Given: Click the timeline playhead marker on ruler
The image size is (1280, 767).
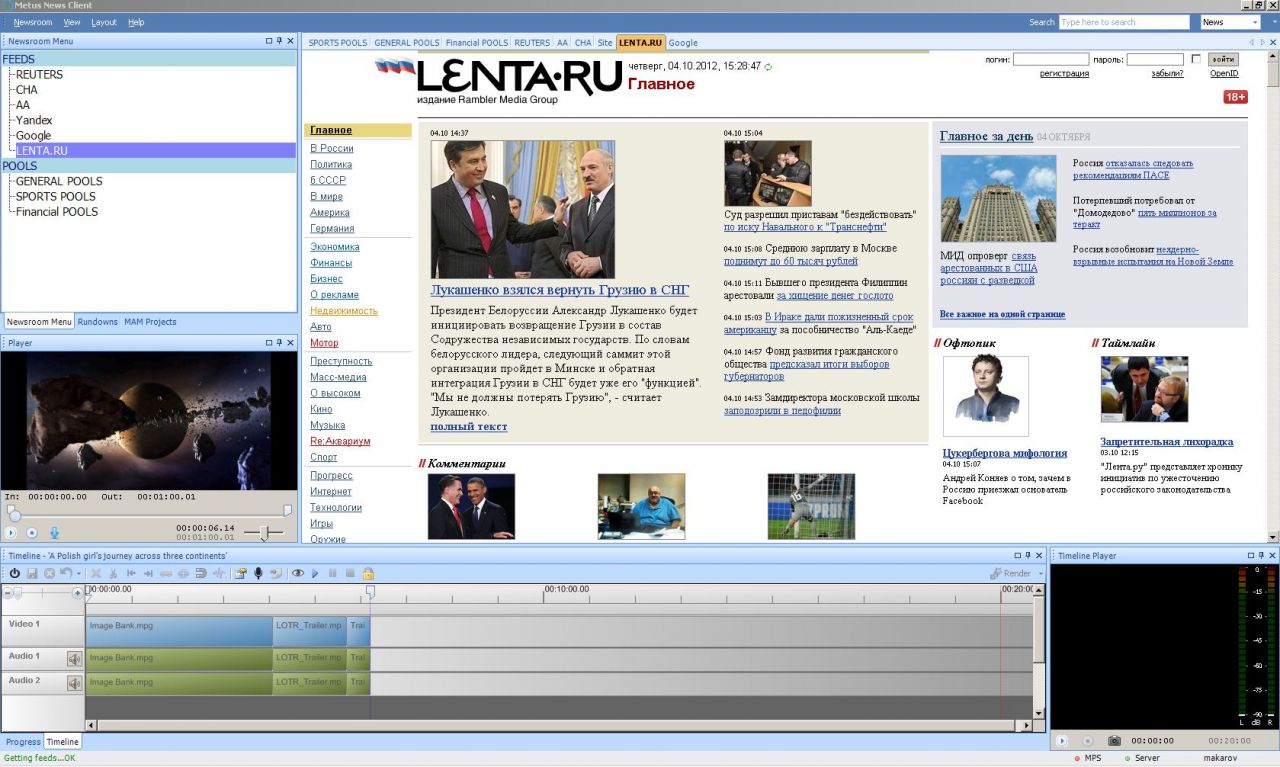Looking at the screenshot, I should click(x=370, y=593).
